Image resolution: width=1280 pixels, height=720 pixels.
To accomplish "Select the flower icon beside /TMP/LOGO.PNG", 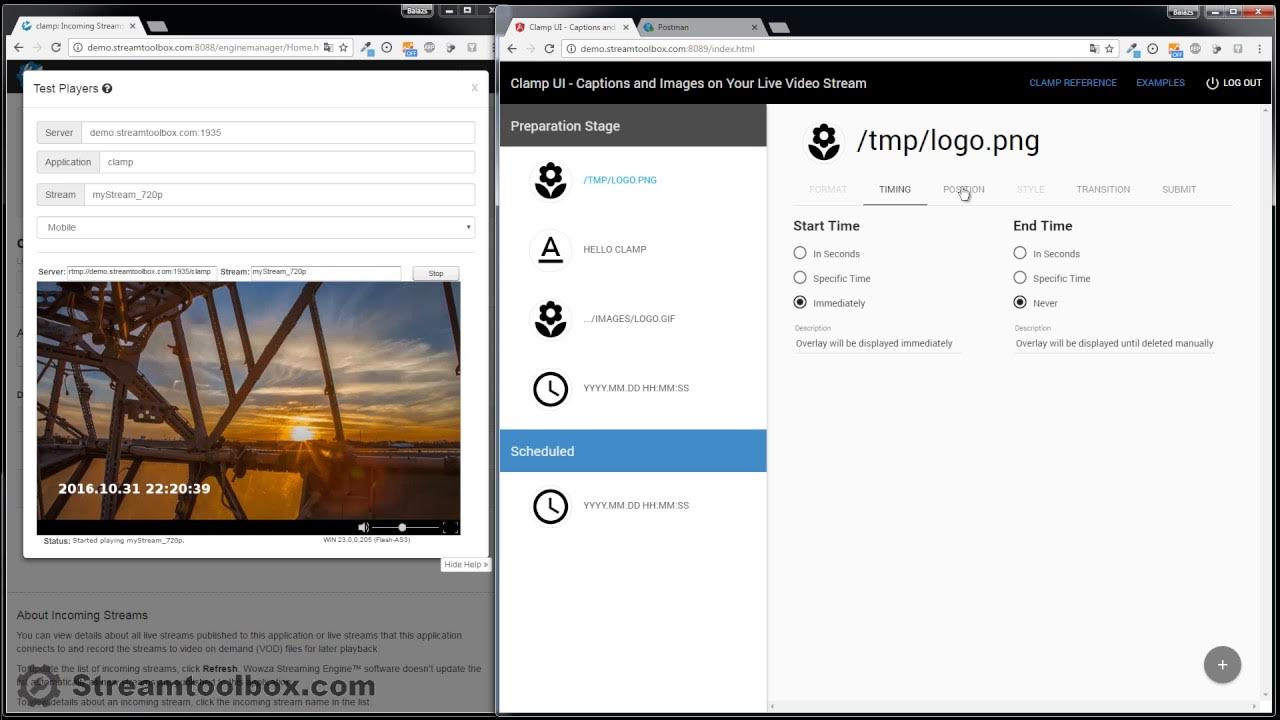I will click(550, 180).
